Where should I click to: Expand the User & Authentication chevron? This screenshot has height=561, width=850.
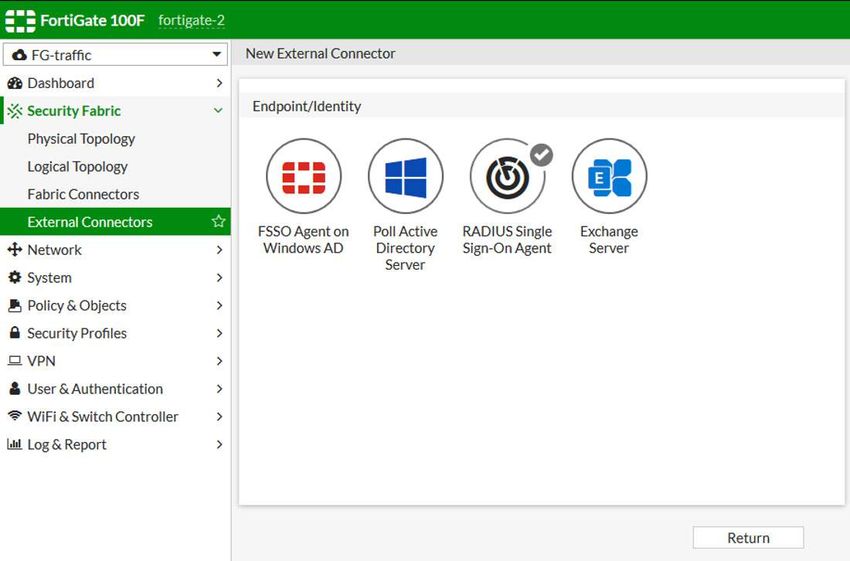pyautogui.click(x=219, y=389)
